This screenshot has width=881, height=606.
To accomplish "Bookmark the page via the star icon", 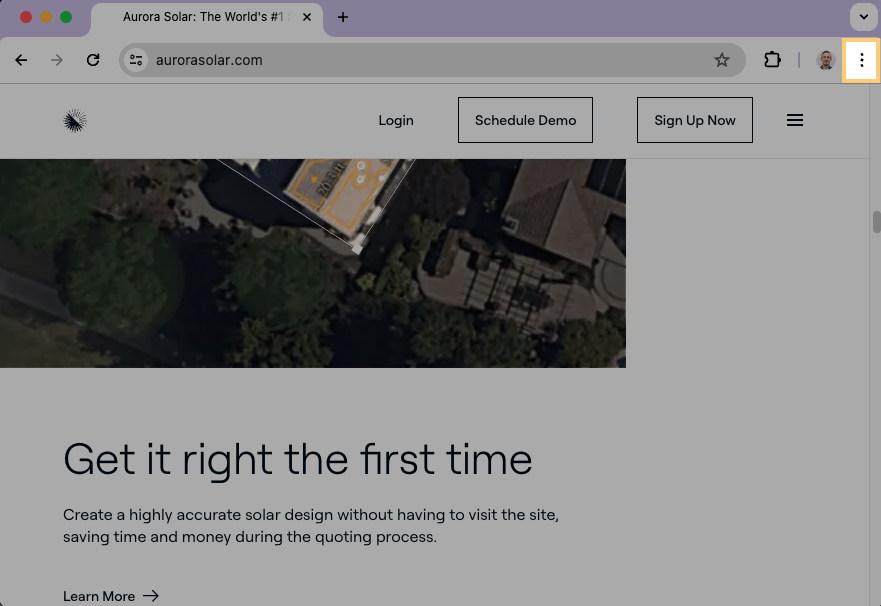I will coord(722,60).
